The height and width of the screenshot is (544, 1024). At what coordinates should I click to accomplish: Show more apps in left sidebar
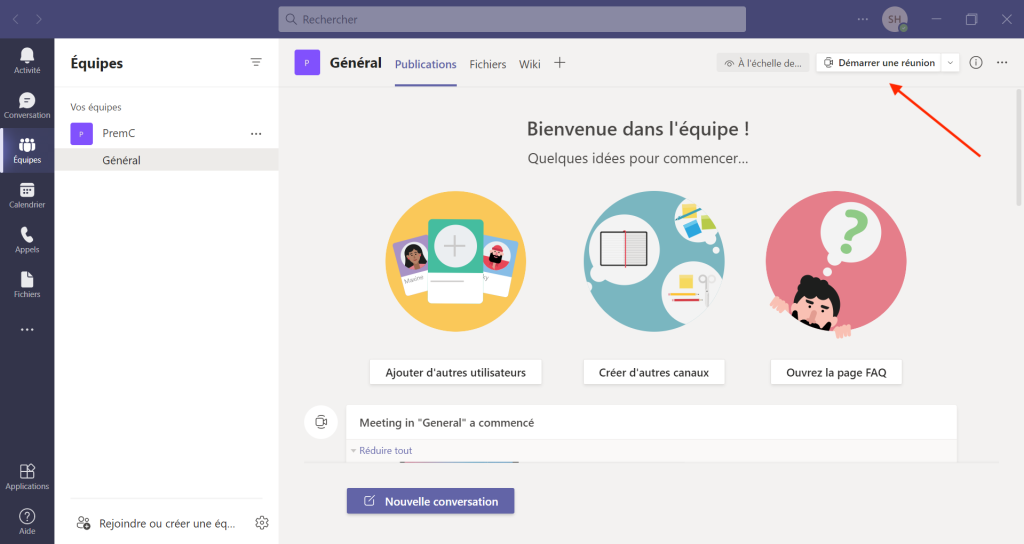pyautogui.click(x=27, y=330)
